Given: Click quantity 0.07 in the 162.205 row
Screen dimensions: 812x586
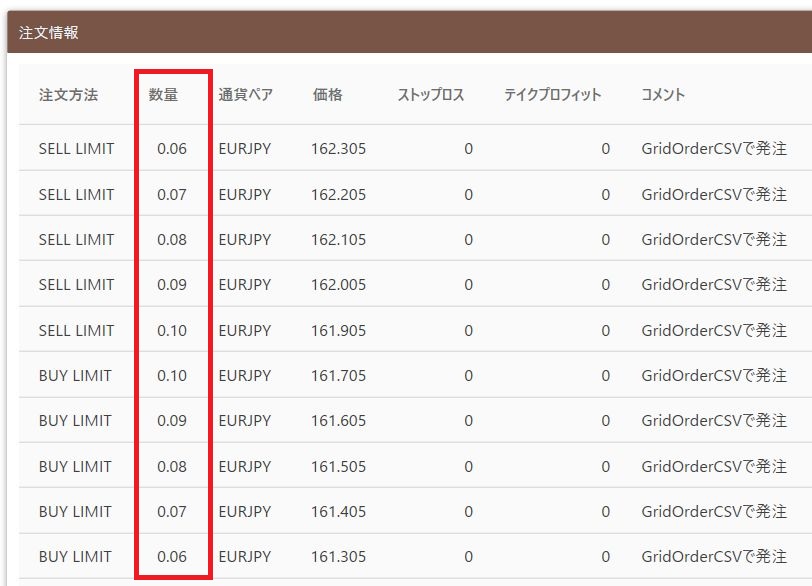Looking at the screenshot, I should click(x=172, y=195).
